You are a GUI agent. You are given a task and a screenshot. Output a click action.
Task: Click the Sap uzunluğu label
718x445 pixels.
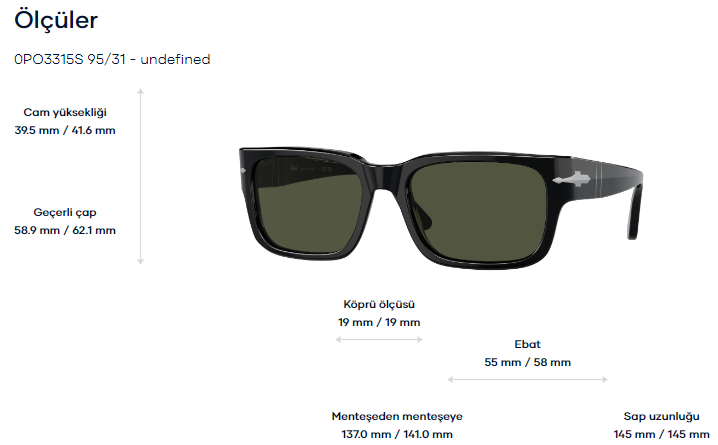(662, 417)
